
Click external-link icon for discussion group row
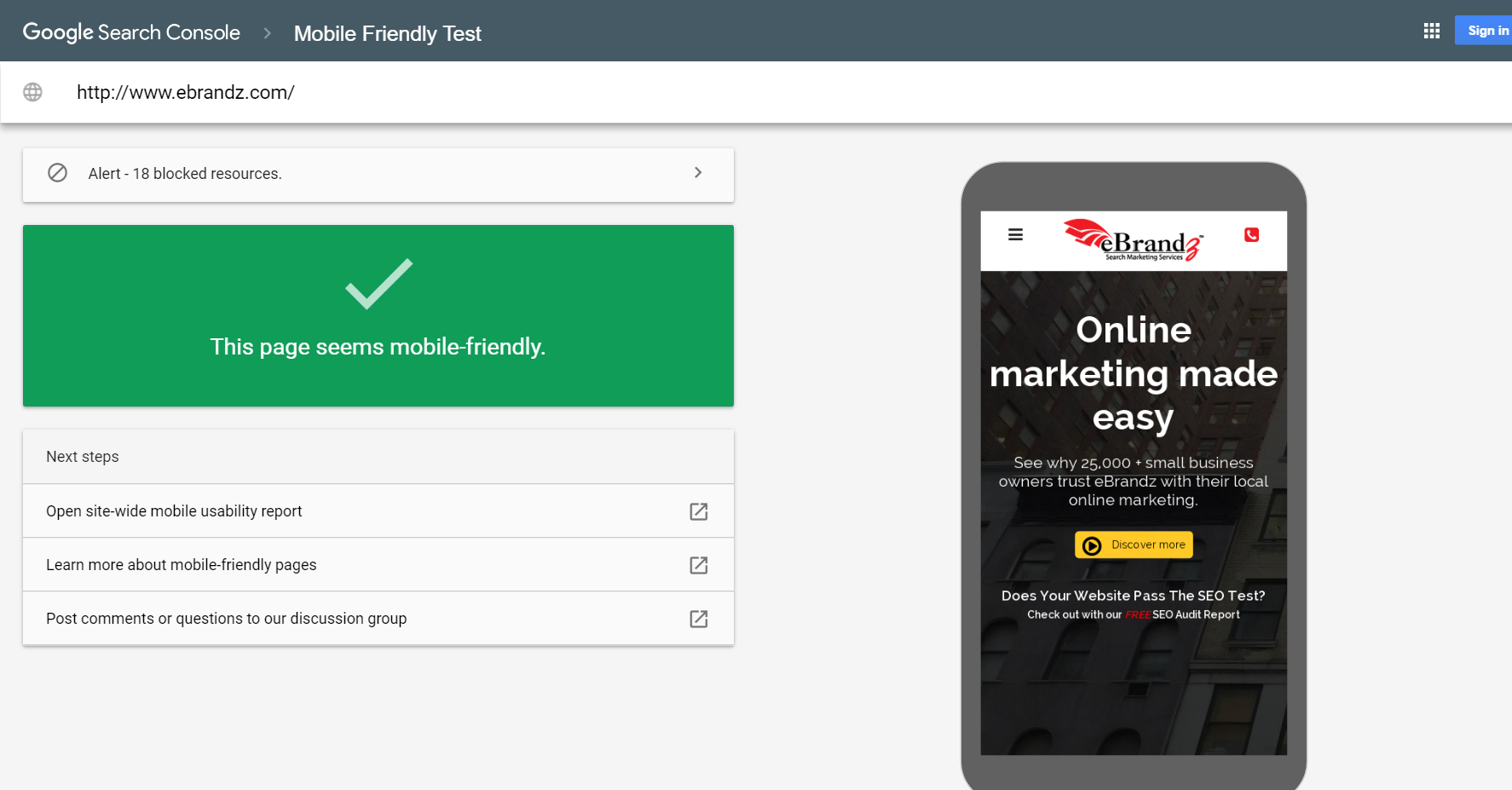[699, 619]
